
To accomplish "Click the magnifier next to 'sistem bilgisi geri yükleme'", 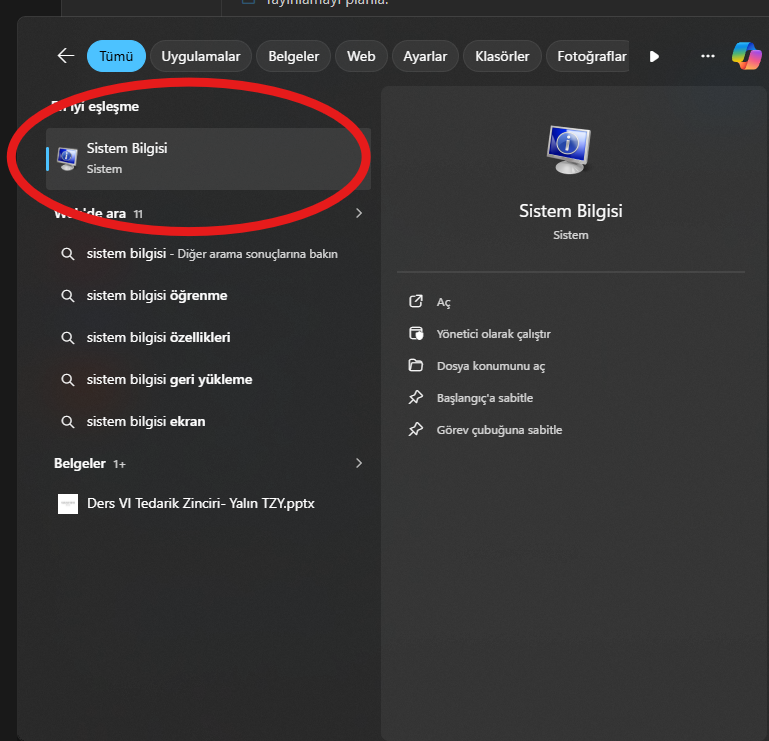I will [68, 380].
